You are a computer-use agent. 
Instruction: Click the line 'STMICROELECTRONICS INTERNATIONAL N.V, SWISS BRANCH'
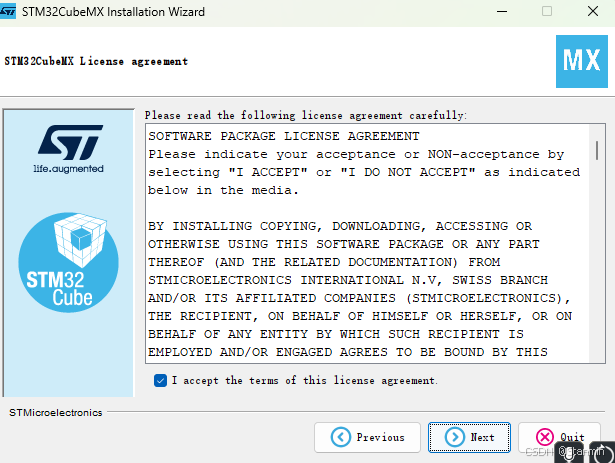(x=348, y=280)
